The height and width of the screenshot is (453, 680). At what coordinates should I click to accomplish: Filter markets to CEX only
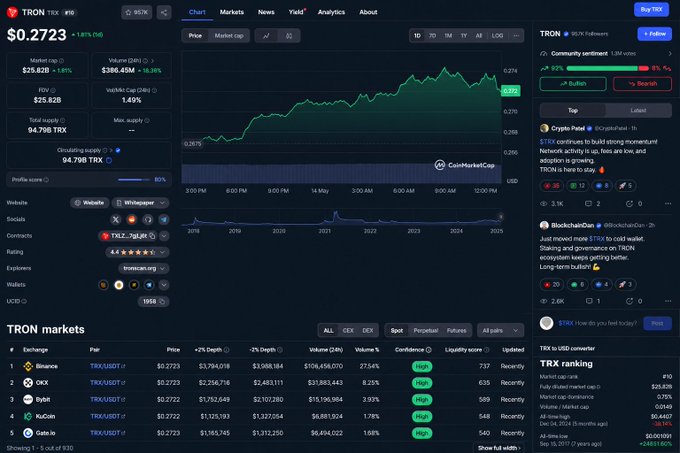(x=348, y=330)
